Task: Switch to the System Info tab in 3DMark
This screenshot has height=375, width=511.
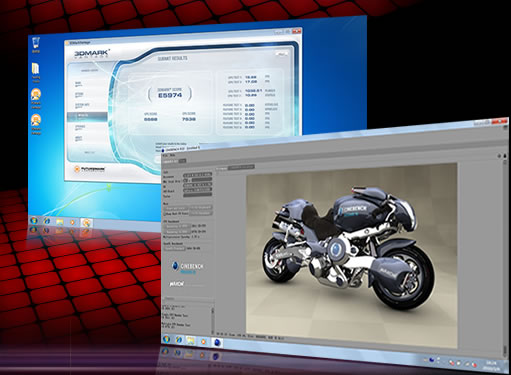Action: [83, 106]
